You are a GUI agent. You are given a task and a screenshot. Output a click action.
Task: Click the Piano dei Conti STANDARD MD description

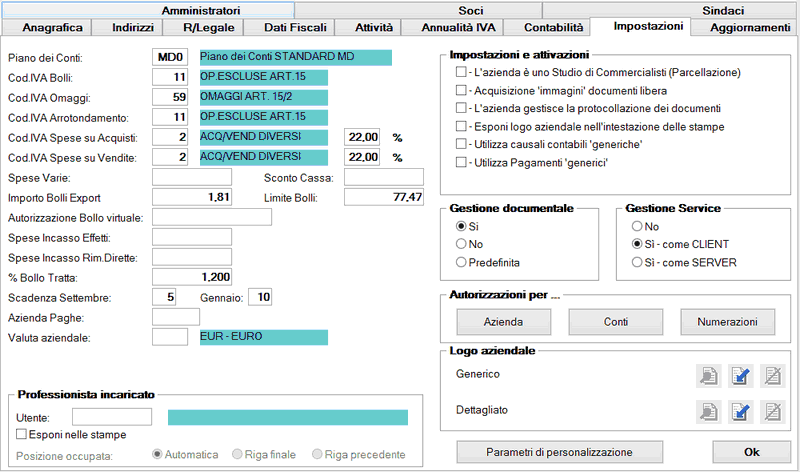(x=296, y=57)
